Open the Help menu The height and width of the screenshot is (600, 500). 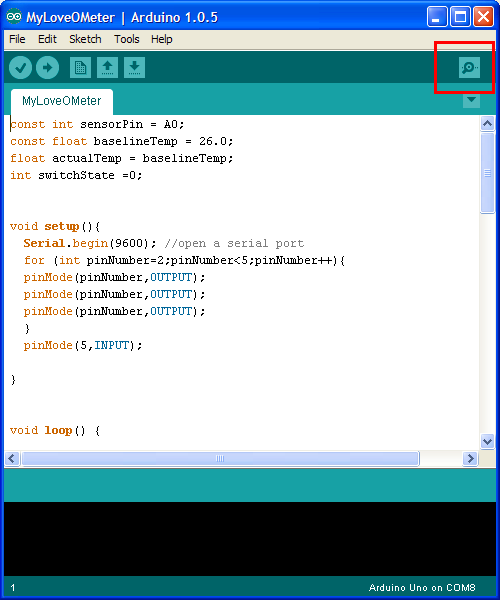[x=161, y=39]
